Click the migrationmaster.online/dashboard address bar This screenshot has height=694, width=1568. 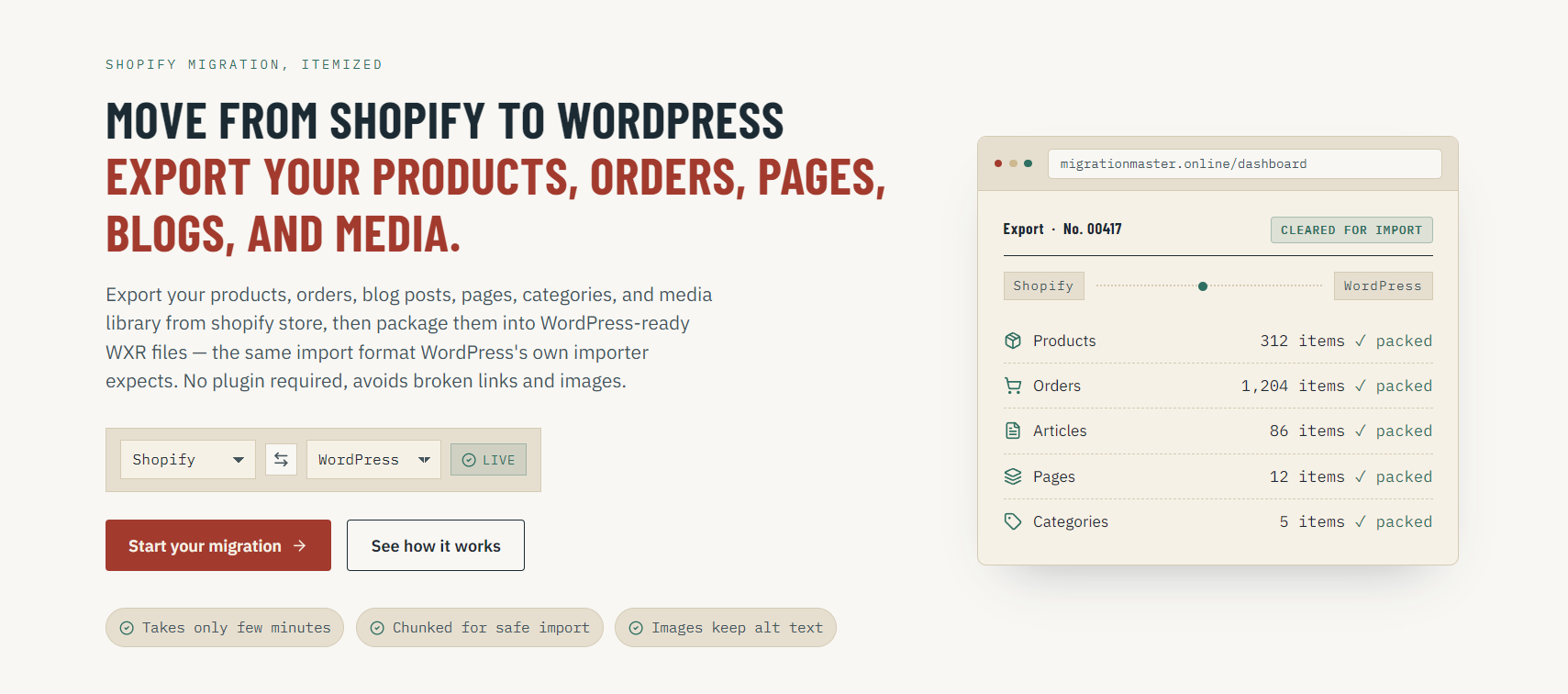point(1244,163)
